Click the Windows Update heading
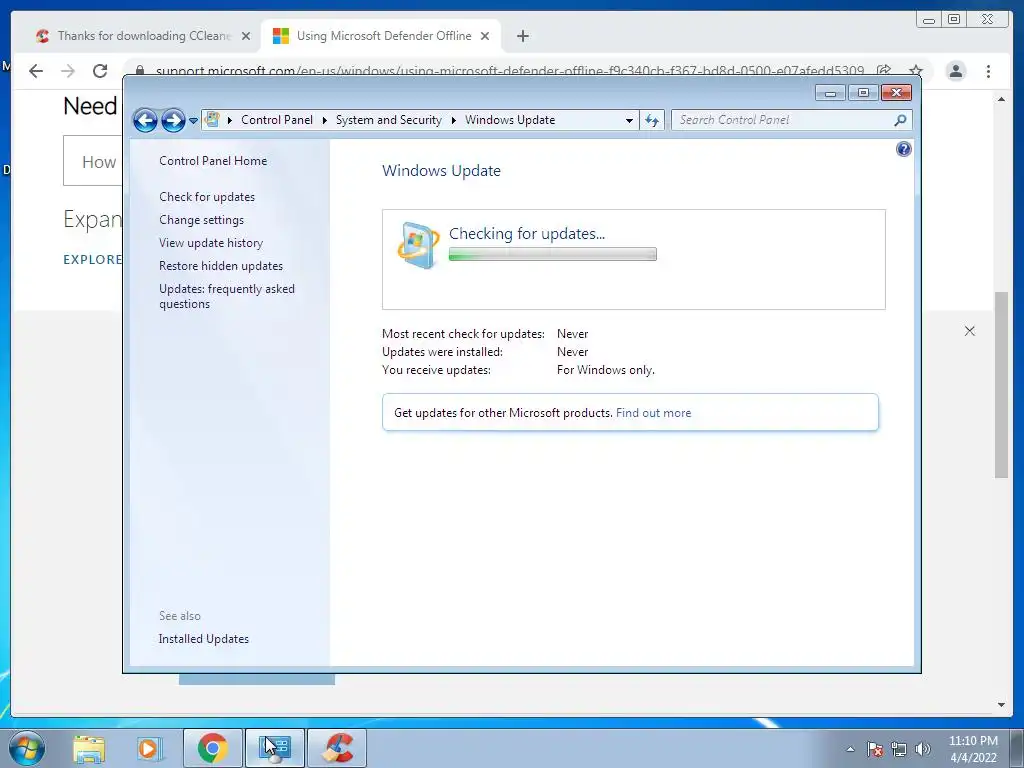This screenshot has width=1024, height=768. [441, 171]
